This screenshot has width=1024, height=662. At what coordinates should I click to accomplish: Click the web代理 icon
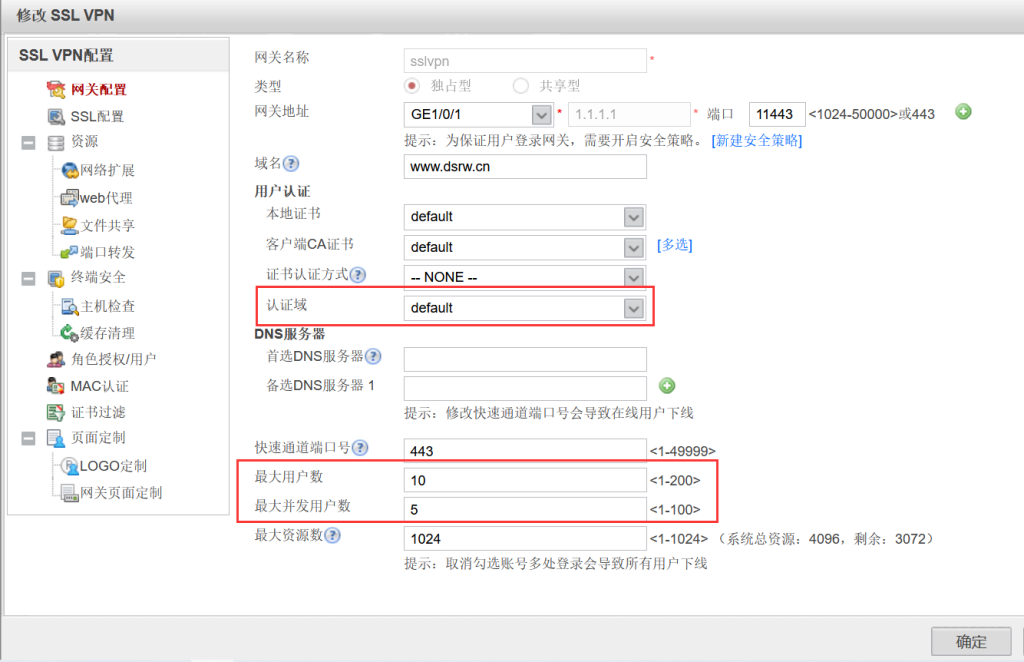tap(69, 198)
